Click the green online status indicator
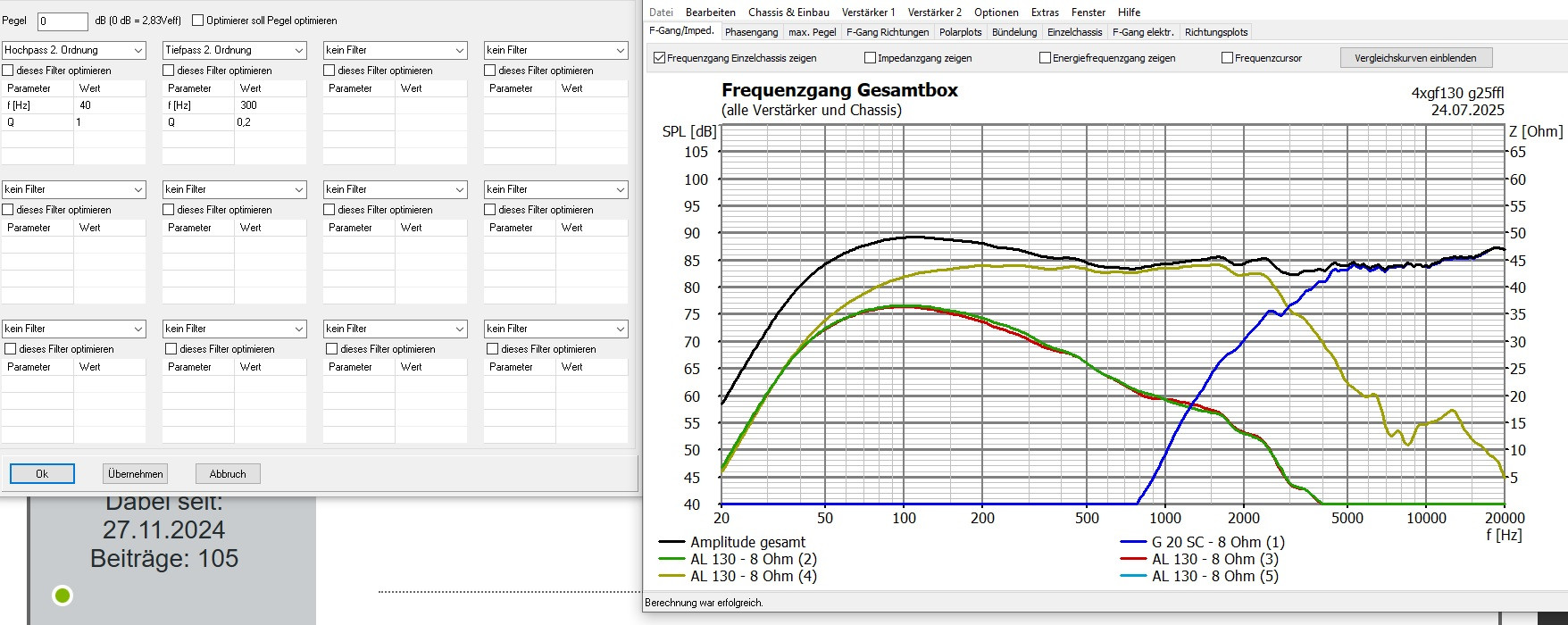This screenshot has width=1568, height=625. tap(63, 596)
